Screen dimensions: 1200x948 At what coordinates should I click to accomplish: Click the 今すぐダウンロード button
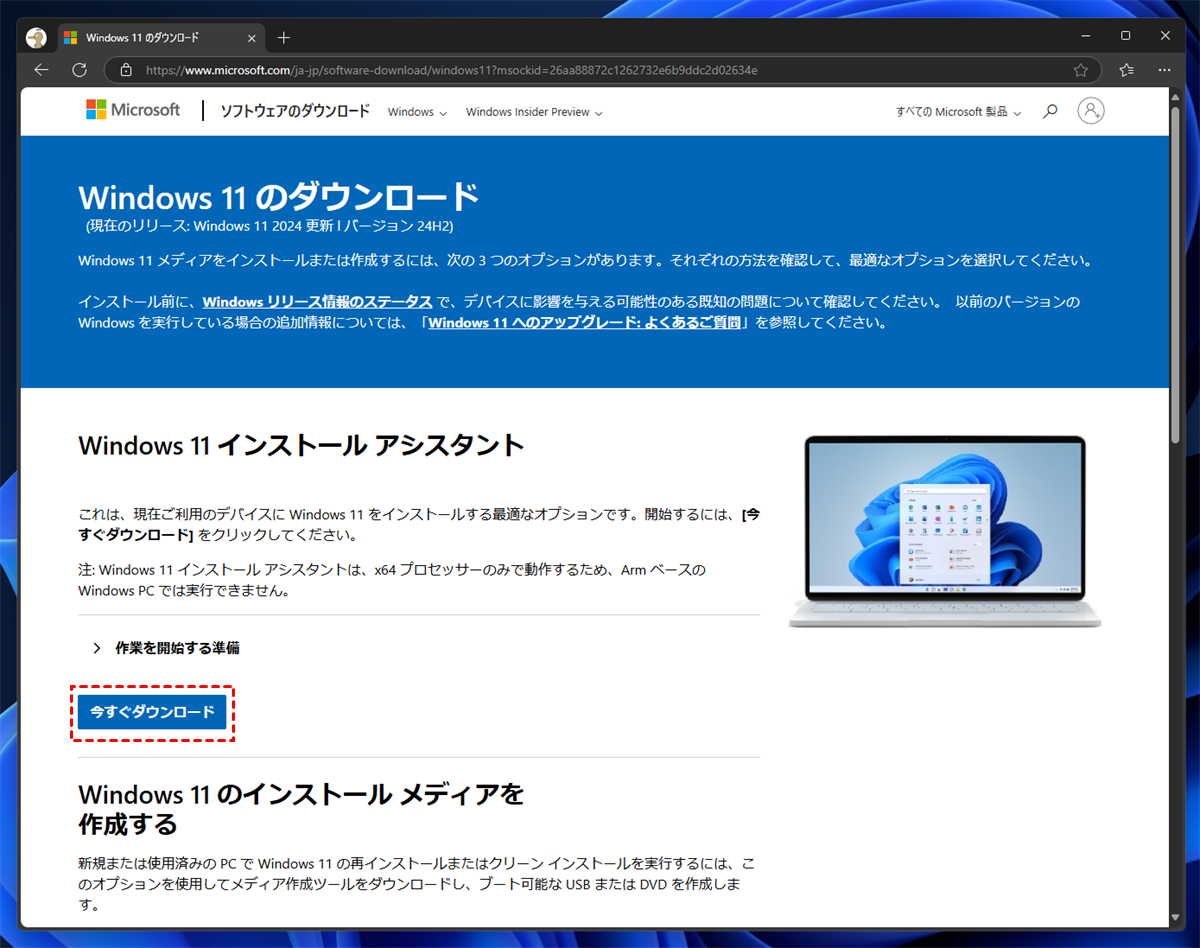click(x=152, y=712)
